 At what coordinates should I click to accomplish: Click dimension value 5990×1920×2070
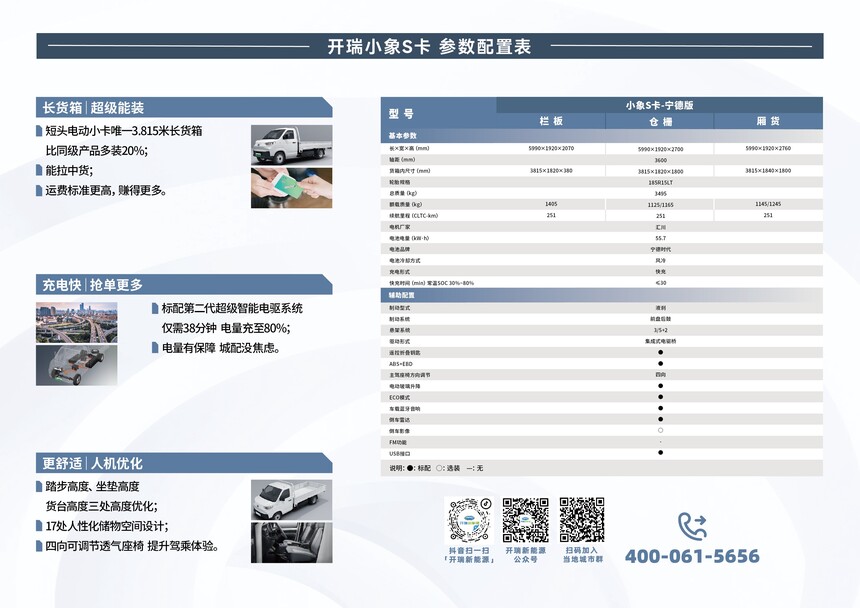[x=551, y=148]
